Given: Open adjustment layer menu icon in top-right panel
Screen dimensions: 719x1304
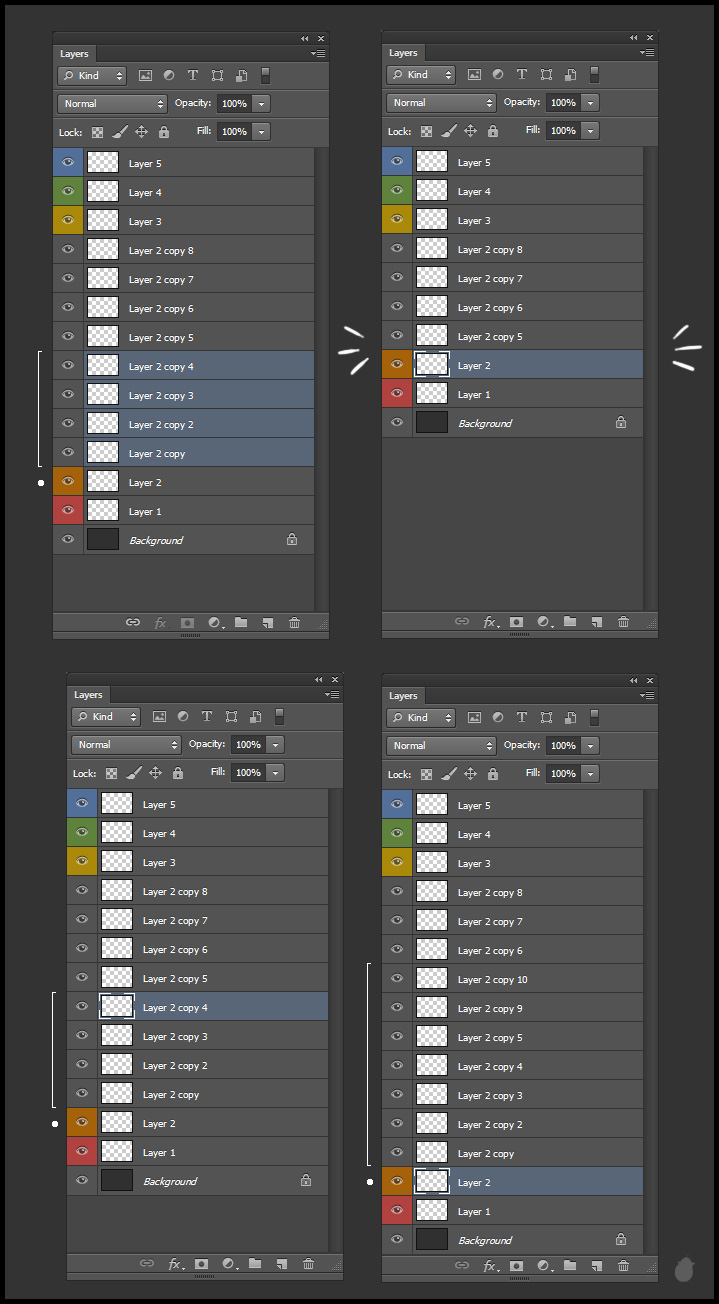Looking at the screenshot, I should (543, 622).
